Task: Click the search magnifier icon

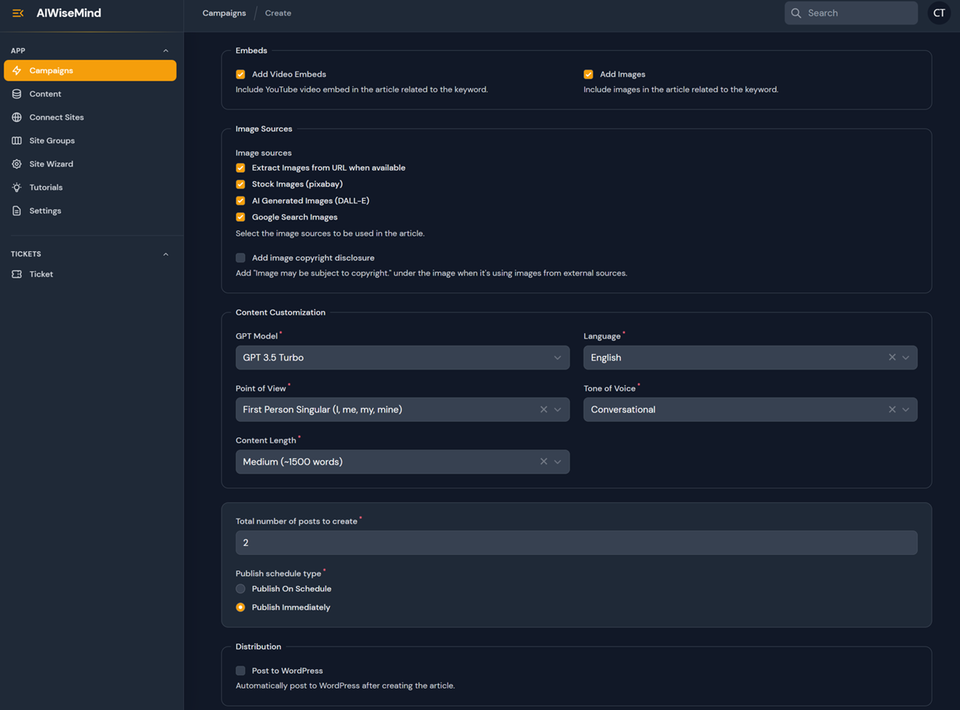Action: (796, 13)
